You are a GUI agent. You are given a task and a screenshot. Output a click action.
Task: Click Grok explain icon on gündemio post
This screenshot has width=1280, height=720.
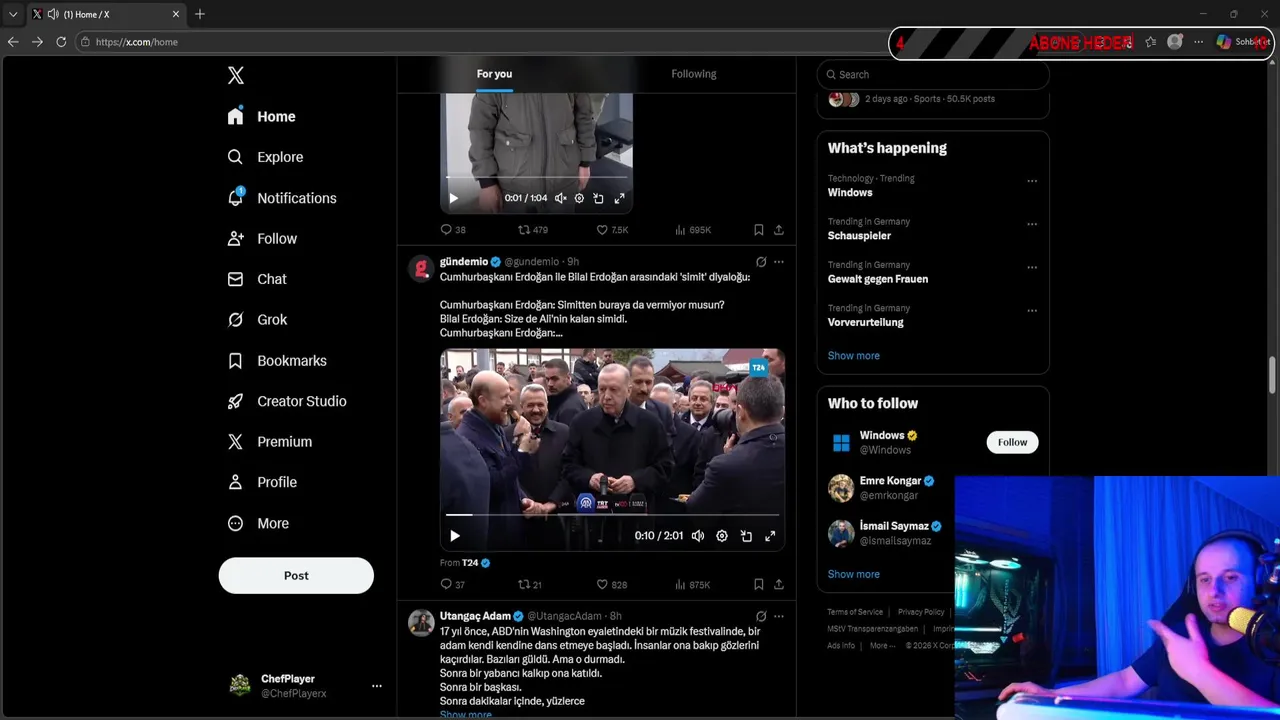pyautogui.click(x=761, y=262)
